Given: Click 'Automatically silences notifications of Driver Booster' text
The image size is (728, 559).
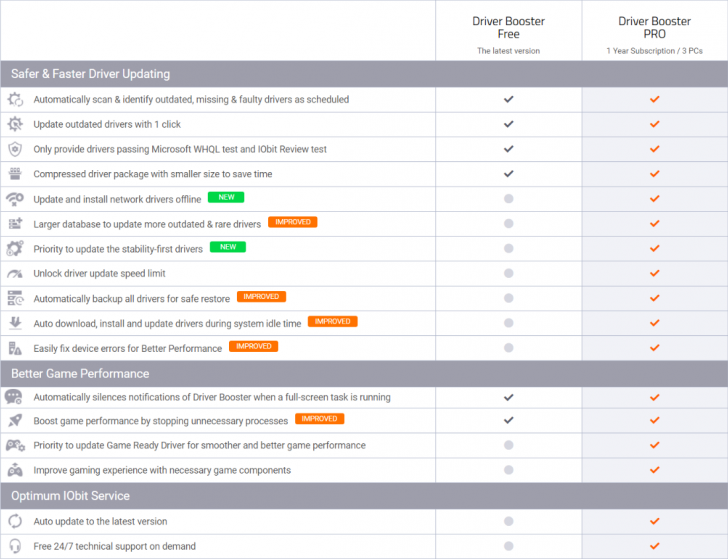Looking at the screenshot, I should 212,397.
